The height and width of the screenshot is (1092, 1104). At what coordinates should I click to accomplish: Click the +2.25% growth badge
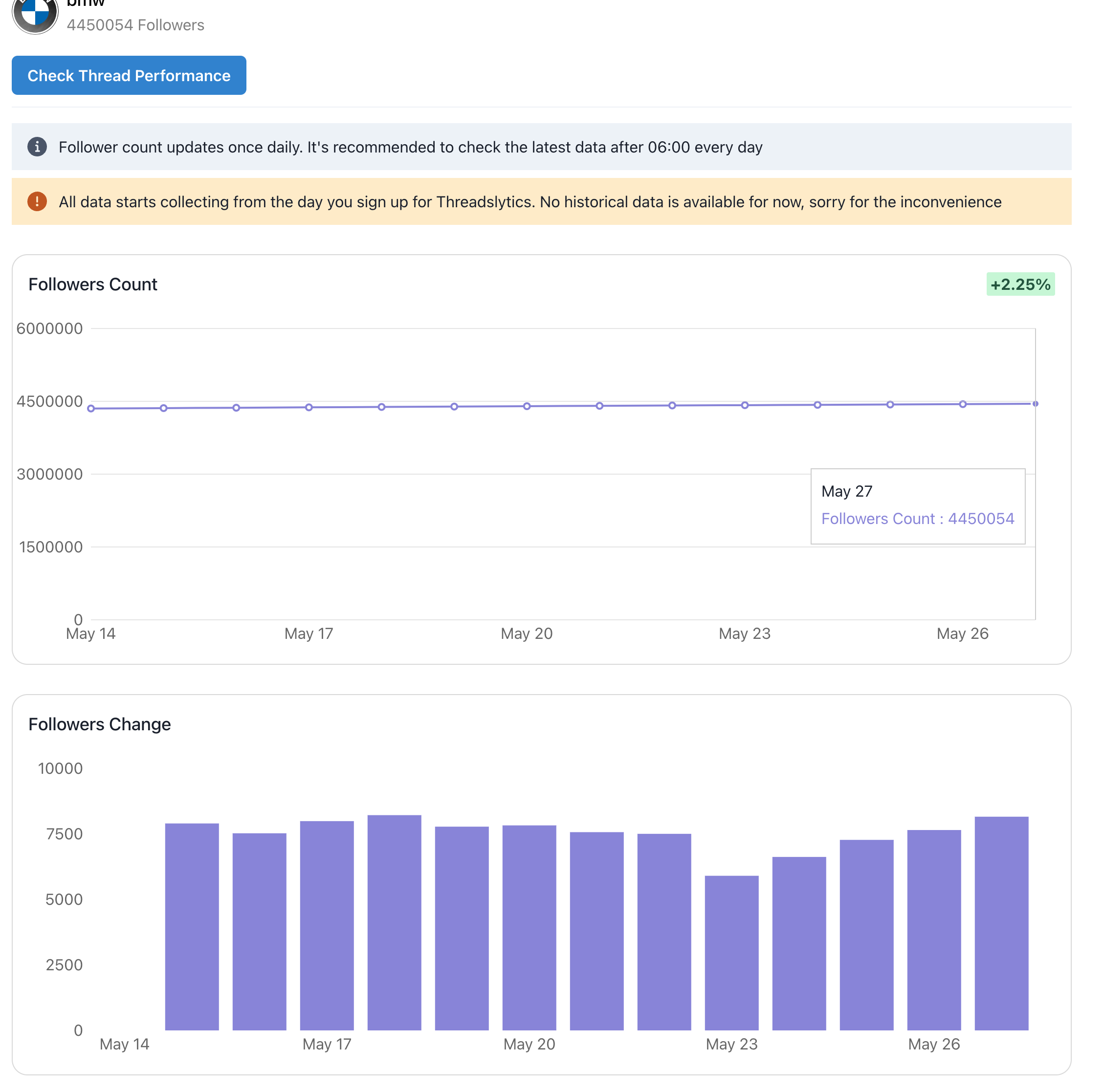click(1020, 284)
